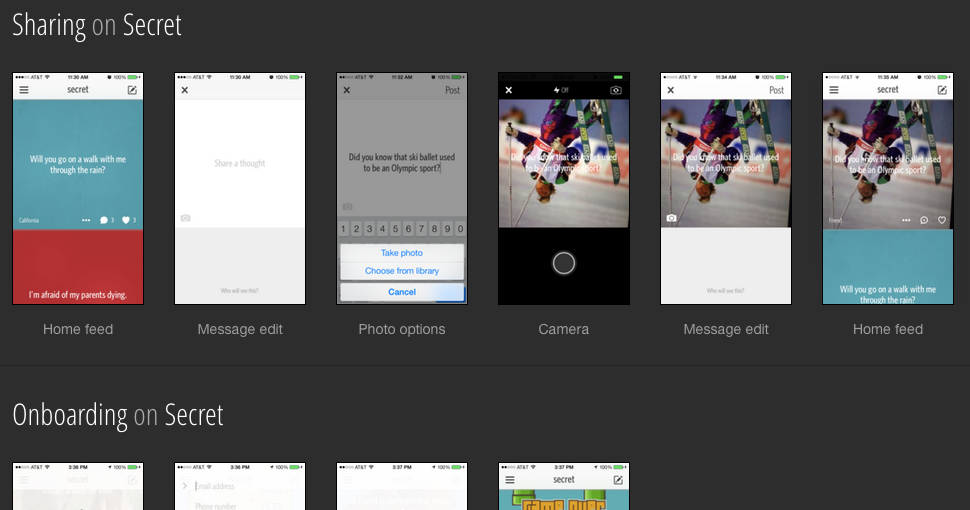Click comment icon on Friend ski post
This screenshot has width=970, height=510.
(924, 220)
